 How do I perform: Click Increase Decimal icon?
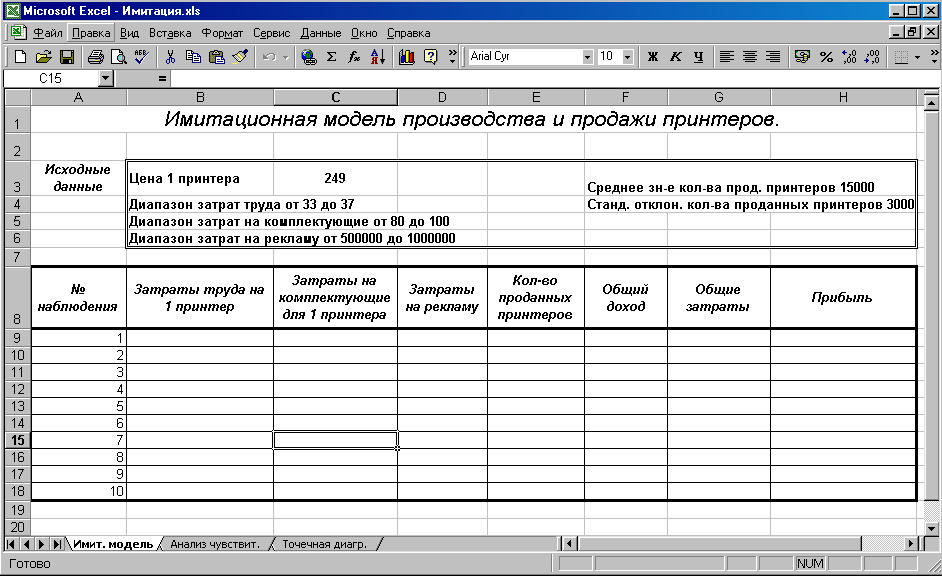(849, 57)
